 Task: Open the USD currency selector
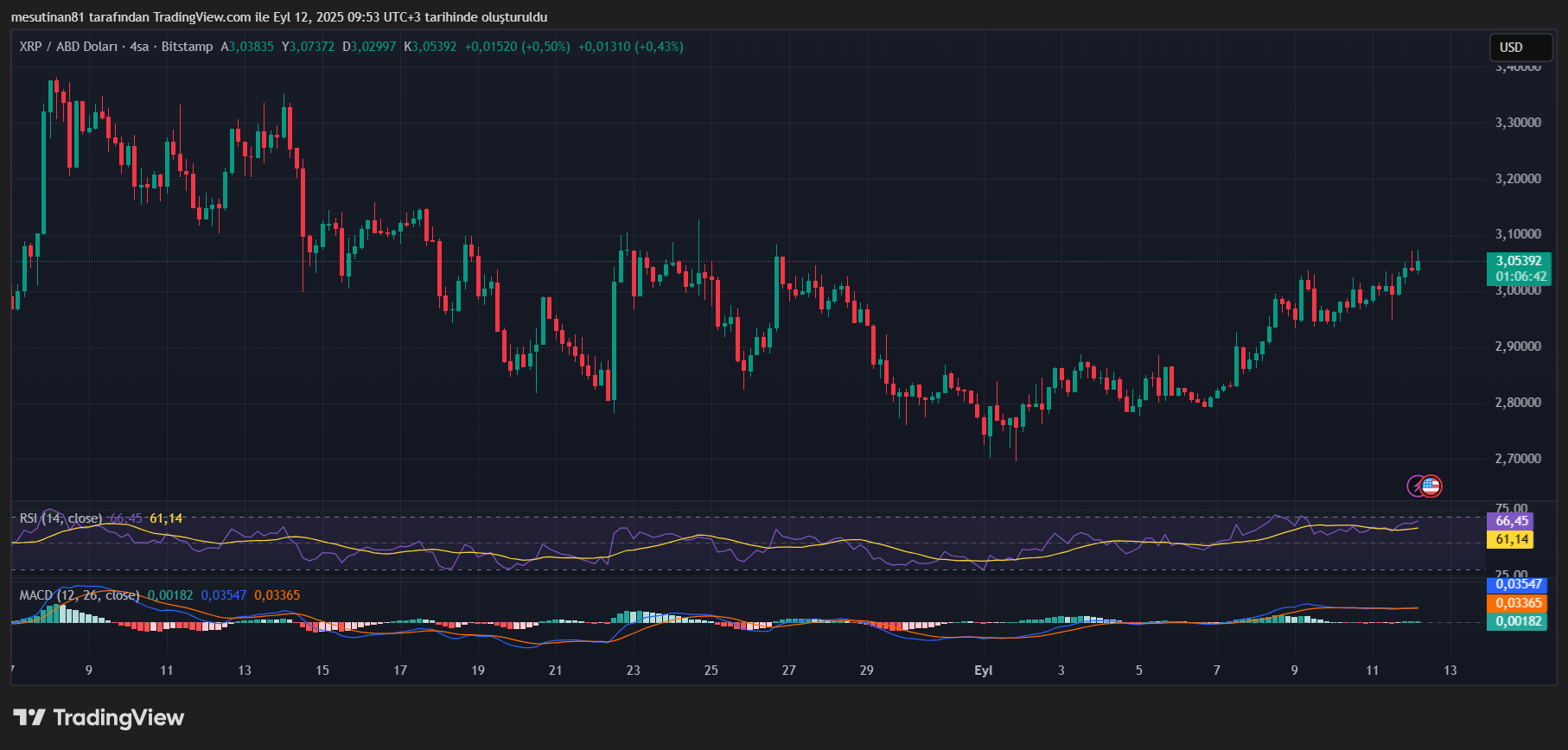[x=1520, y=48]
